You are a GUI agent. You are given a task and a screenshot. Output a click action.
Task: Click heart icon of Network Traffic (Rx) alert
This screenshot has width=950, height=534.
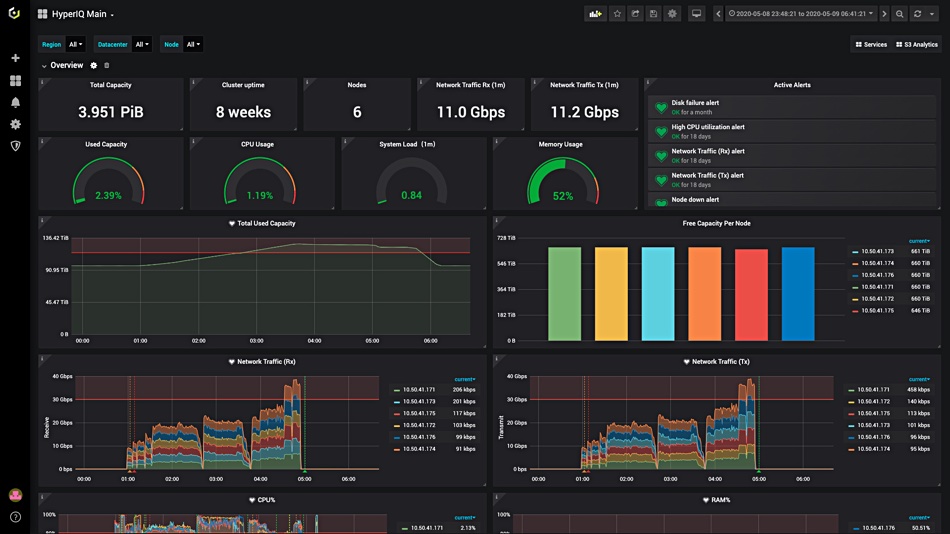pyautogui.click(x=661, y=156)
